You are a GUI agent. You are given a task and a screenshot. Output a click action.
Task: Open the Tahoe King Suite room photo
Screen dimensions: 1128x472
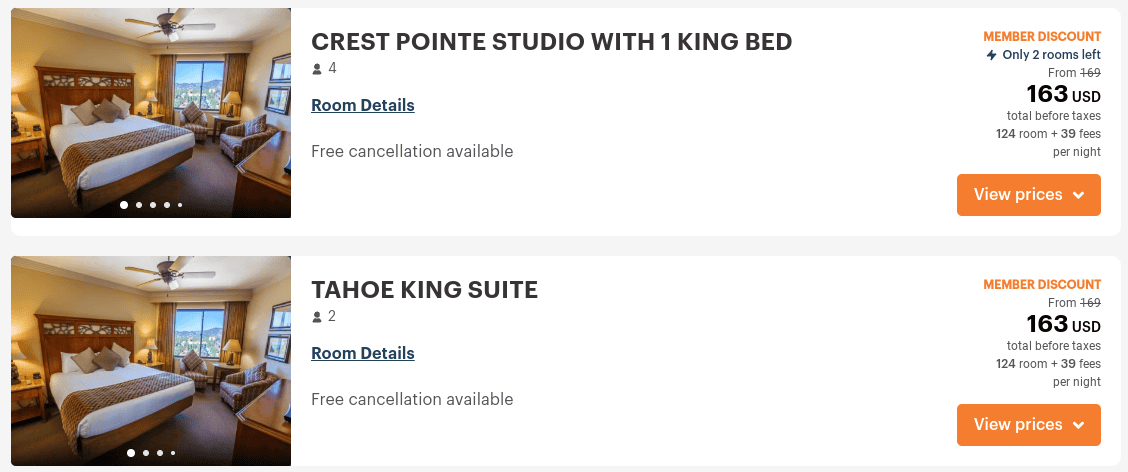150,355
